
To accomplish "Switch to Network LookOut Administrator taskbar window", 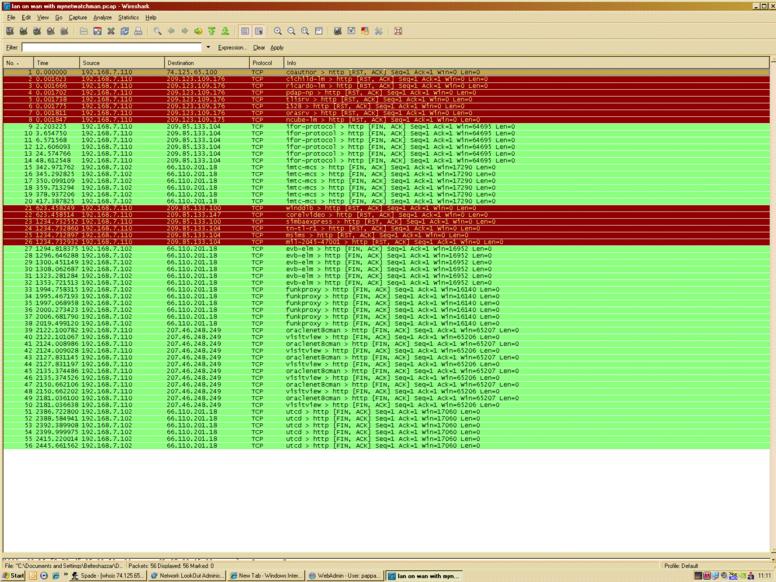I will (188, 576).
